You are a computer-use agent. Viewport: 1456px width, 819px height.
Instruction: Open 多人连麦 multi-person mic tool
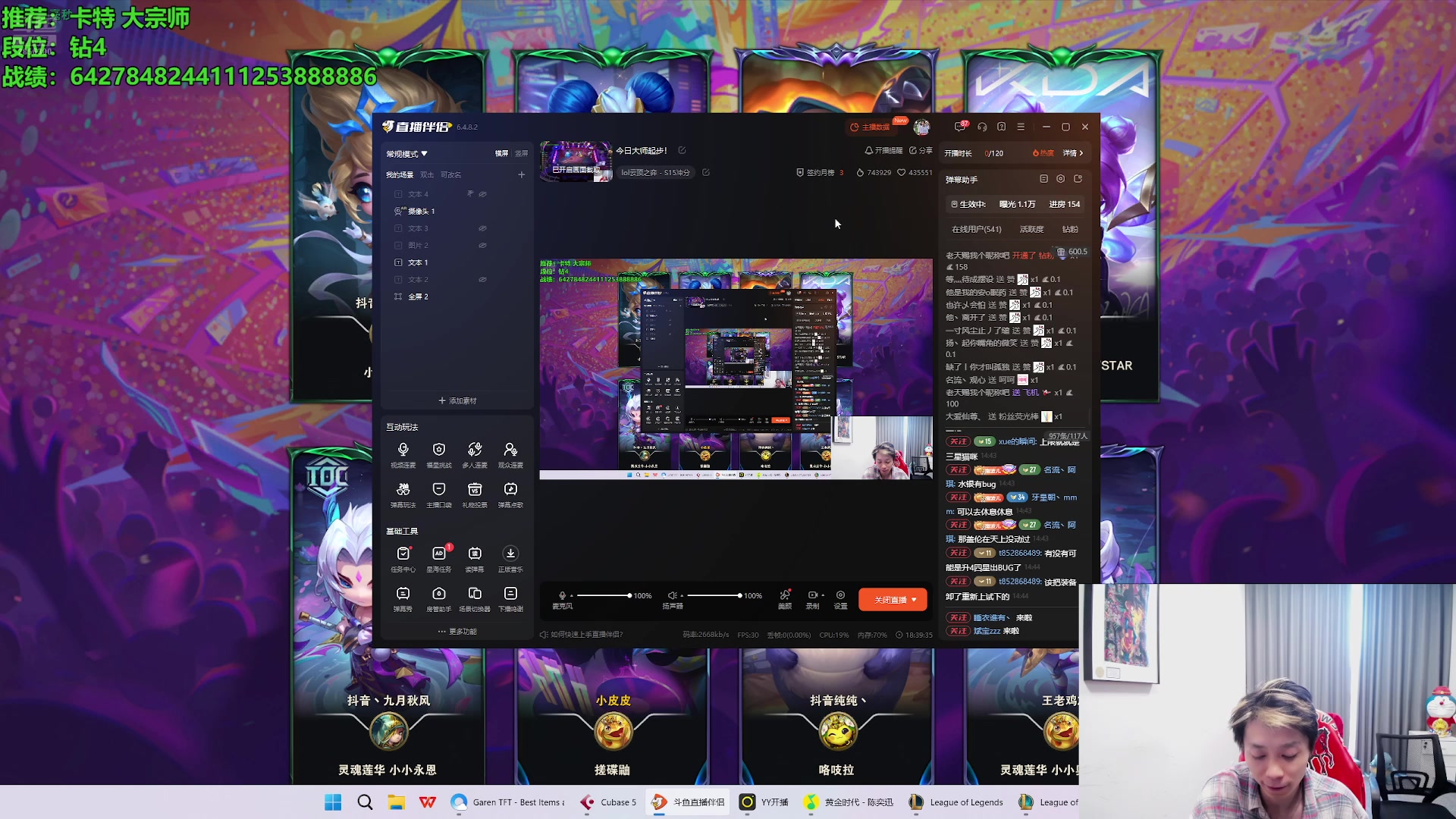(x=475, y=455)
